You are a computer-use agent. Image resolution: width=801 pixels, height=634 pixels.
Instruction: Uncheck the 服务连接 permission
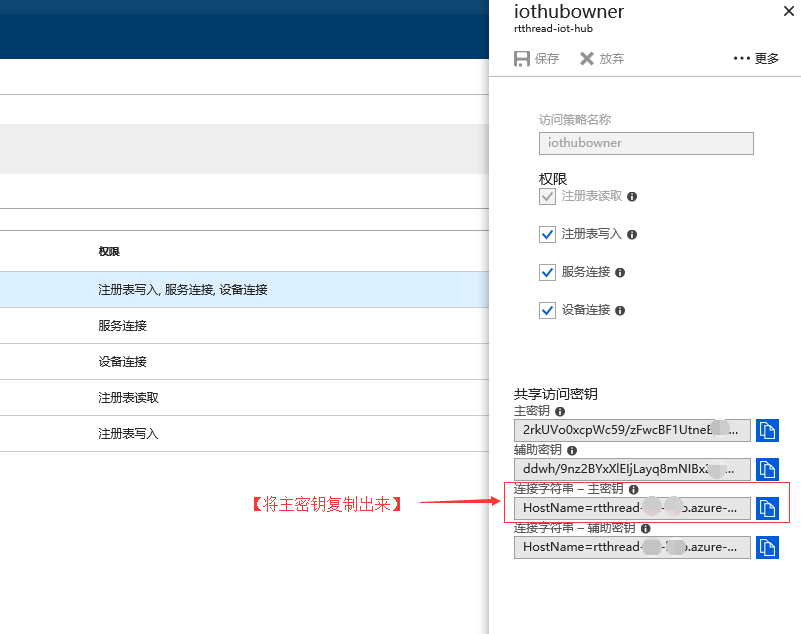tap(547, 272)
